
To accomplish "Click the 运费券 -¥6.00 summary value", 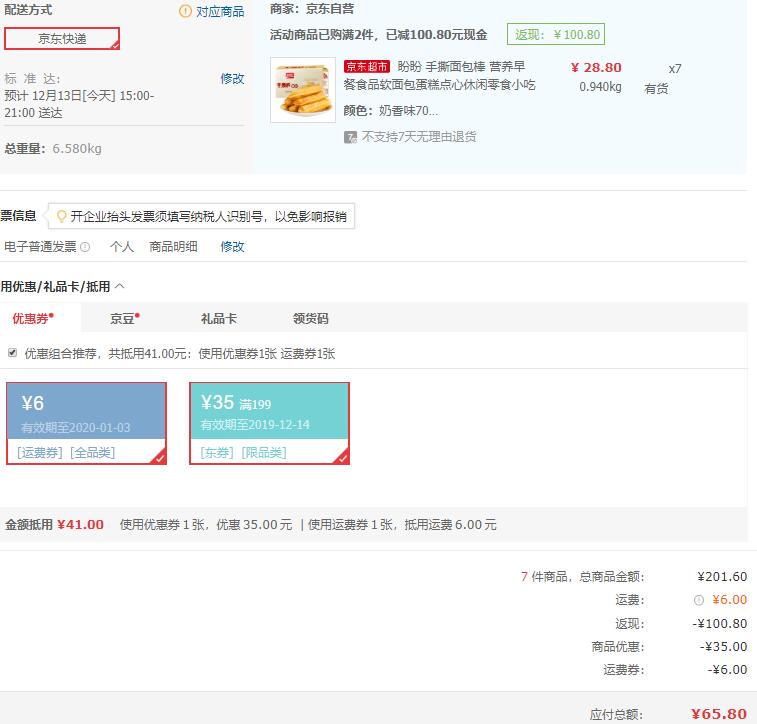I will [x=727, y=669].
